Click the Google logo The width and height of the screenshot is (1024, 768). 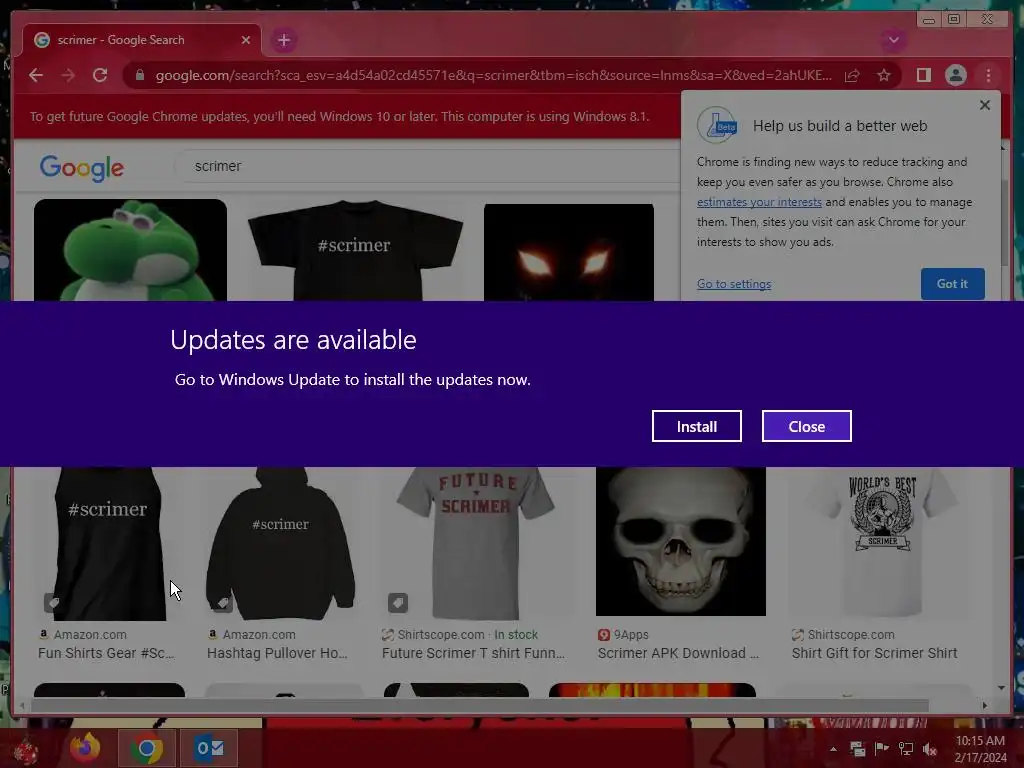point(82,168)
